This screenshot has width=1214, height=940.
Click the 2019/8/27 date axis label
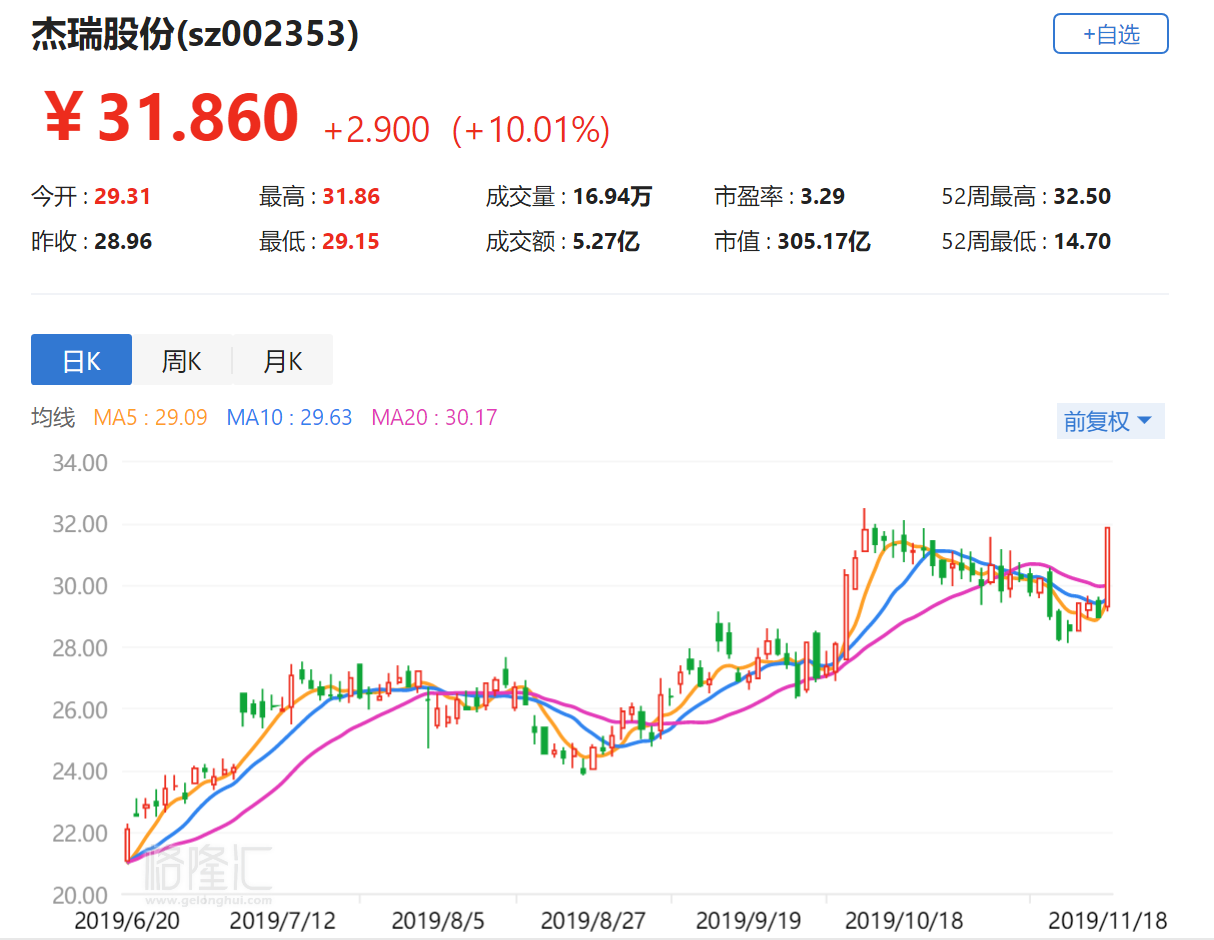coord(592,919)
